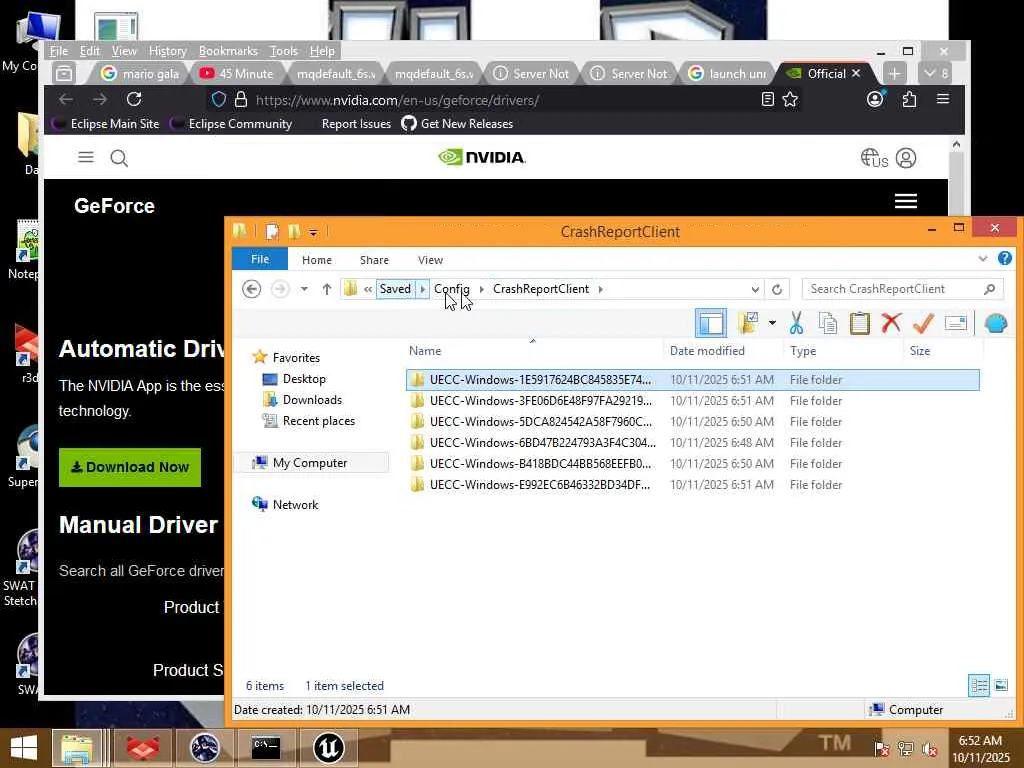This screenshot has height=768, width=1024.
Task: Open recent locations dropdown in Explorer
Action: 304,289
